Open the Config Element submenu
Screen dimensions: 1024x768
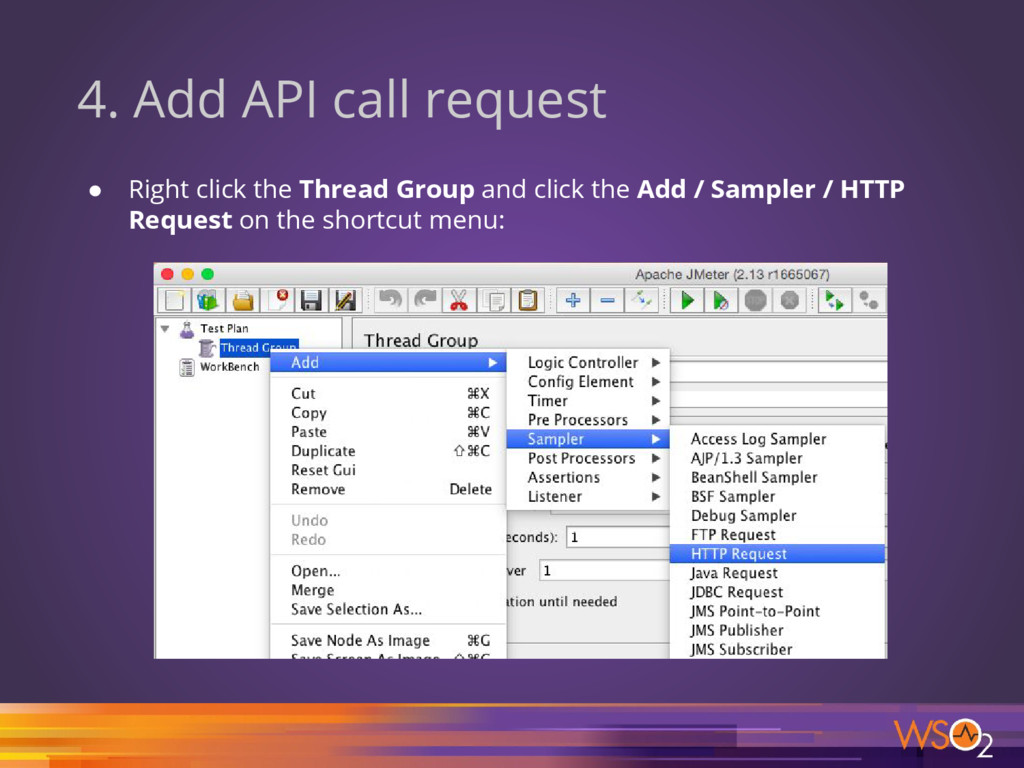coord(585,381)
